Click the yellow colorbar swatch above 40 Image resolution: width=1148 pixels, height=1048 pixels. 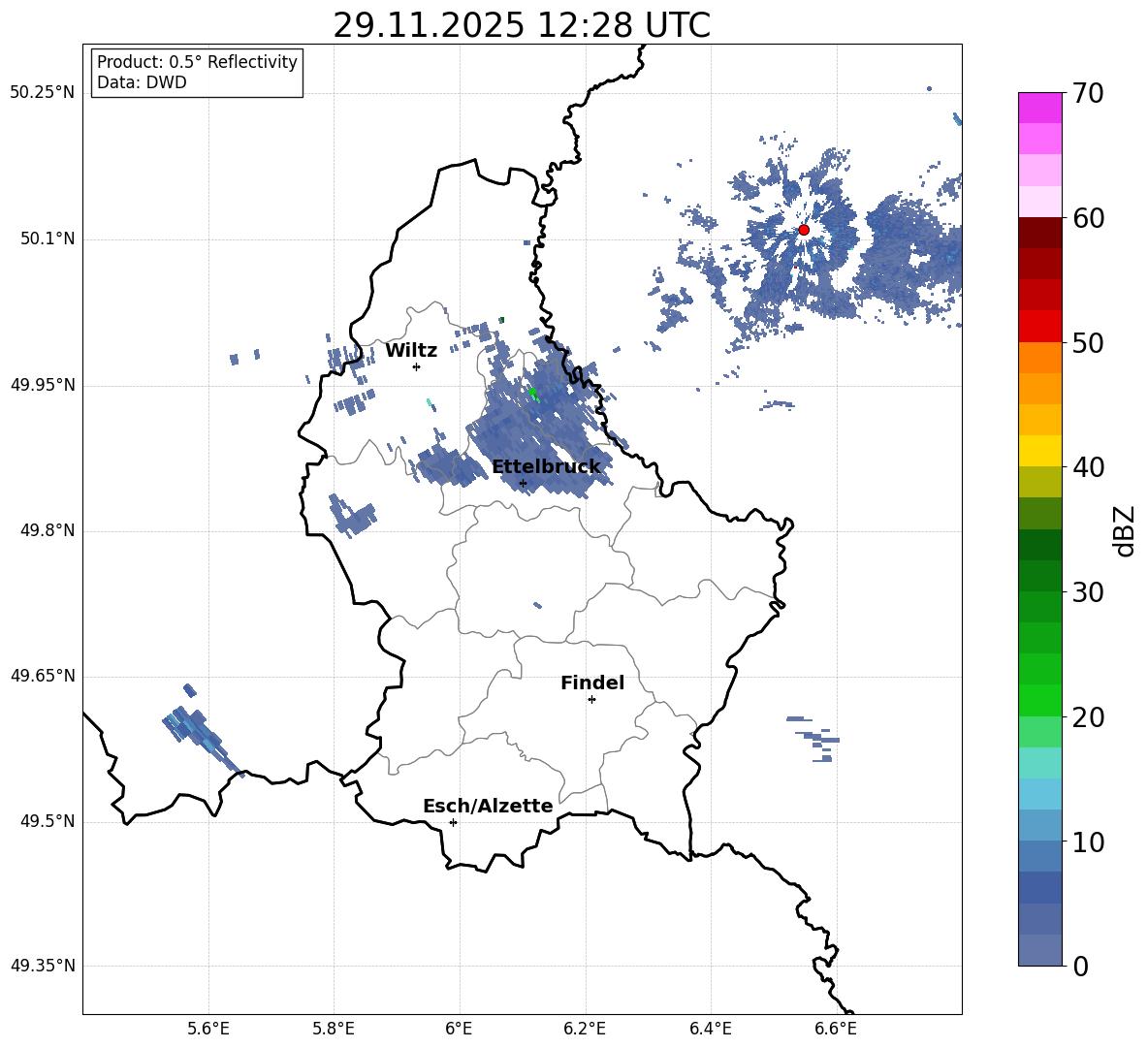1039,451
